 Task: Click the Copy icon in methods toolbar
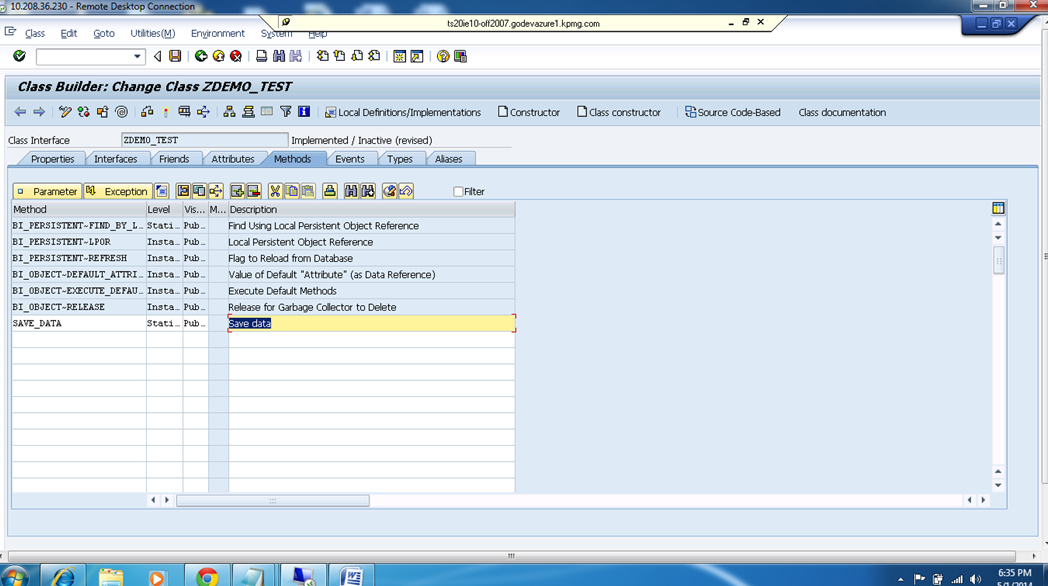[291, 191]
